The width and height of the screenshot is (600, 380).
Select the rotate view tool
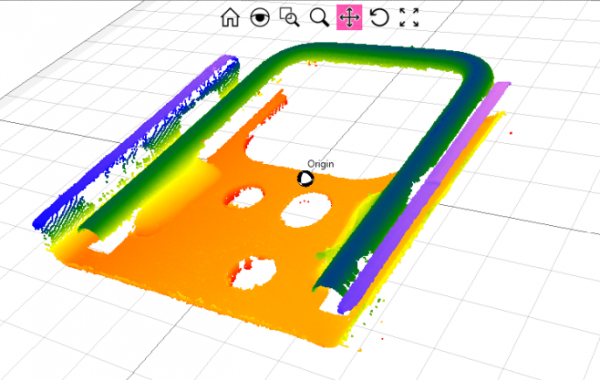point(379,18)
